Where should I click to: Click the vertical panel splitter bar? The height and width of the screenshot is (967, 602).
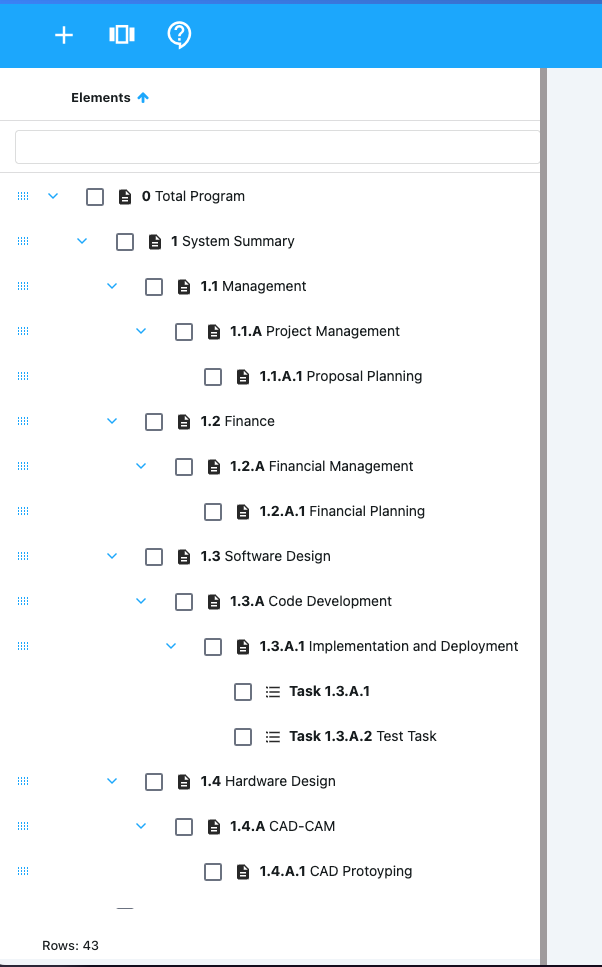(544, 500)
